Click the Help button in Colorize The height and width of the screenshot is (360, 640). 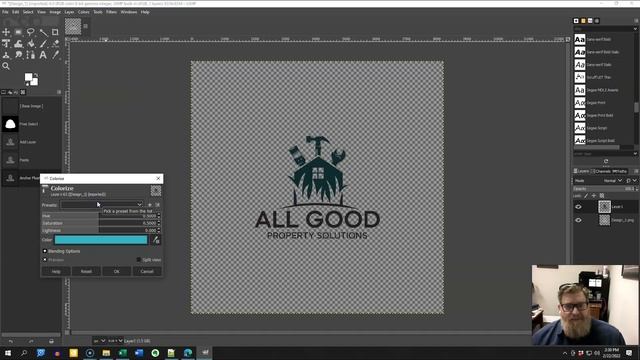tap(56, 271)
